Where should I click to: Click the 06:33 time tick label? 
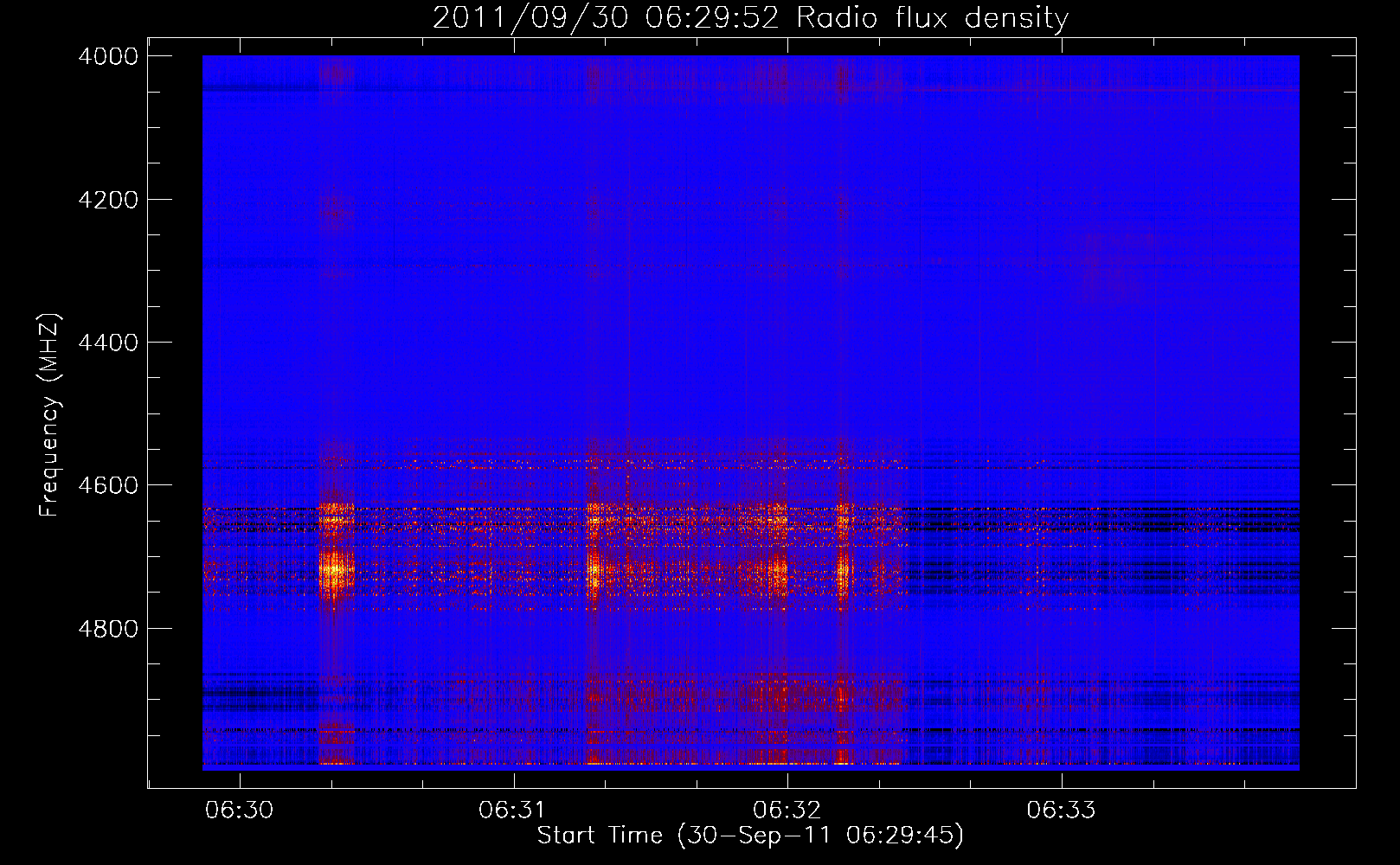point(1062,810)
